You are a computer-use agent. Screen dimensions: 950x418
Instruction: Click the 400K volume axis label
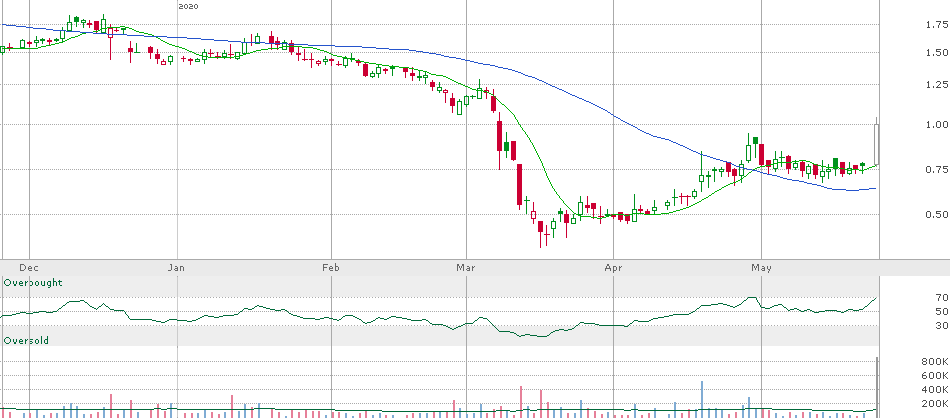(935, 390)
